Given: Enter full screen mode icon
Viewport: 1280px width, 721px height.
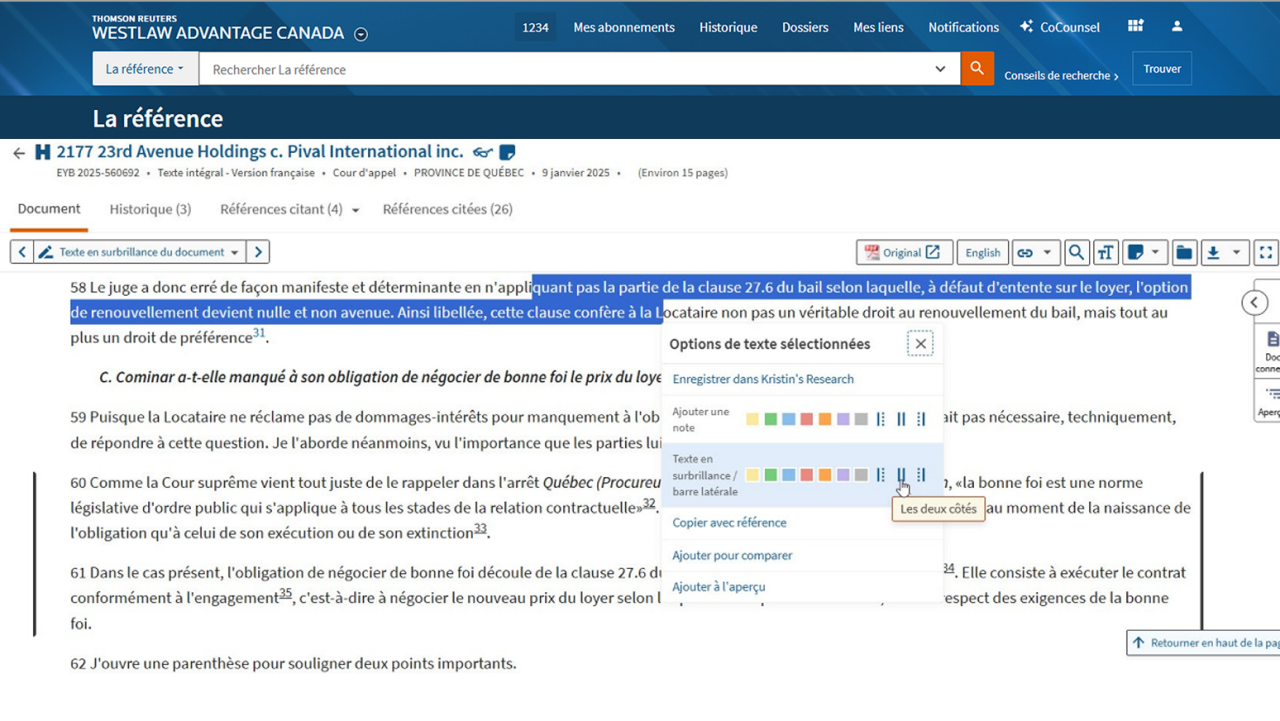Looking at the screenshot, I should 1266,253.
